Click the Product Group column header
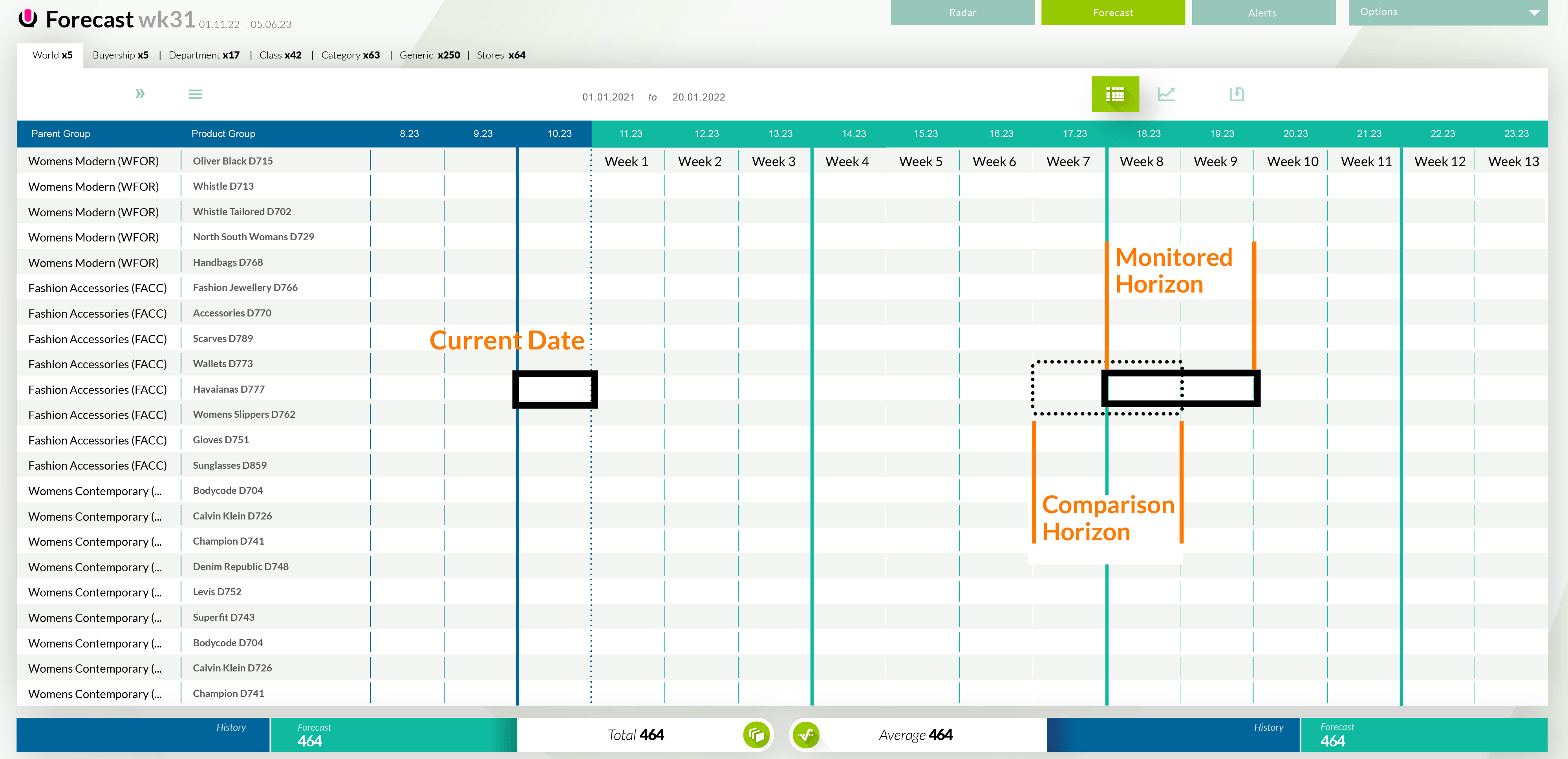 coord(223,133)
